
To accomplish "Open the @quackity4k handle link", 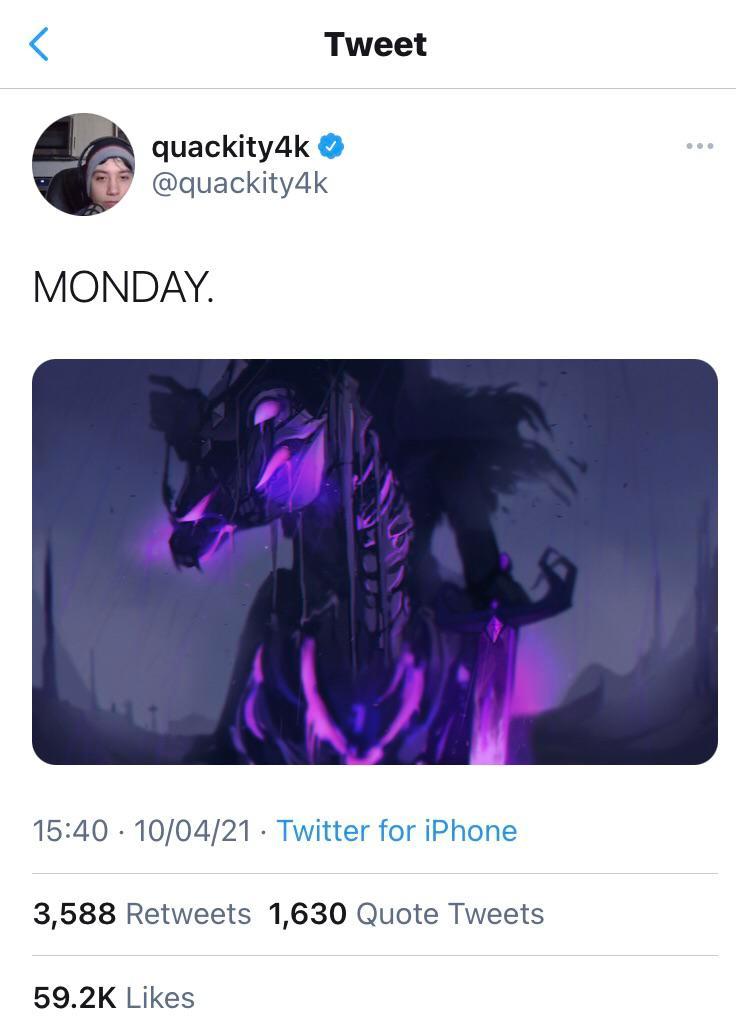I will coord(239,183).
